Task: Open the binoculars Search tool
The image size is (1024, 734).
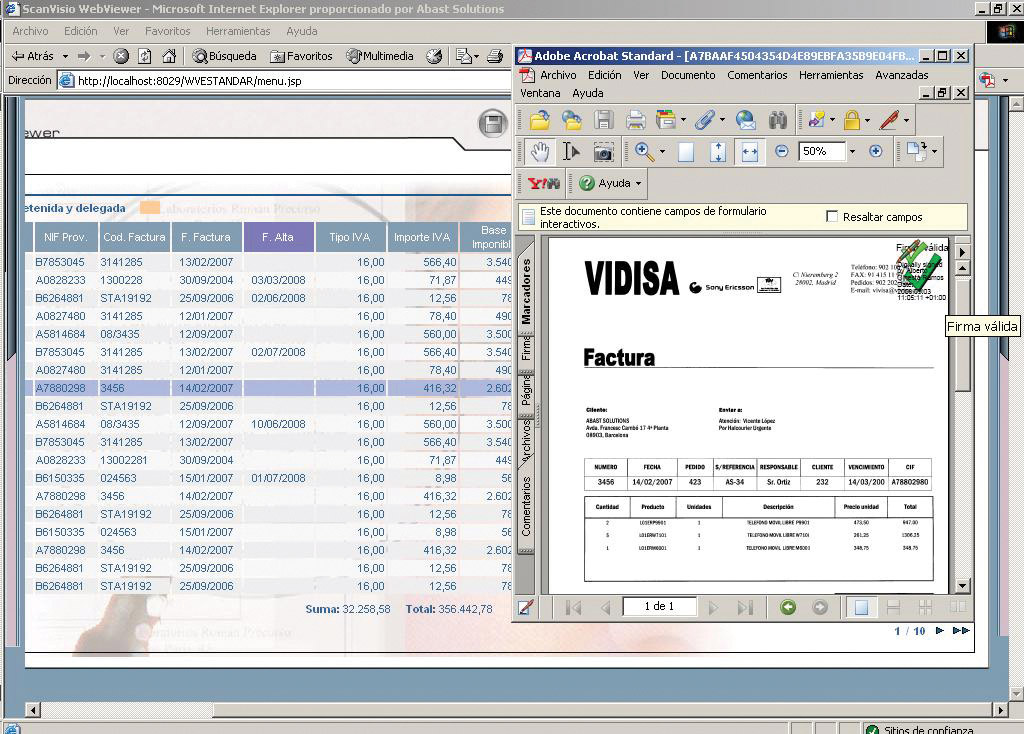Action: [778, 121]
